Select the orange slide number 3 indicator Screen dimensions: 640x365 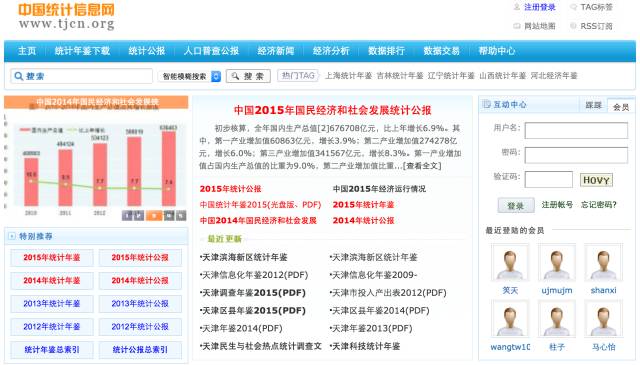[x=154, y=215]
